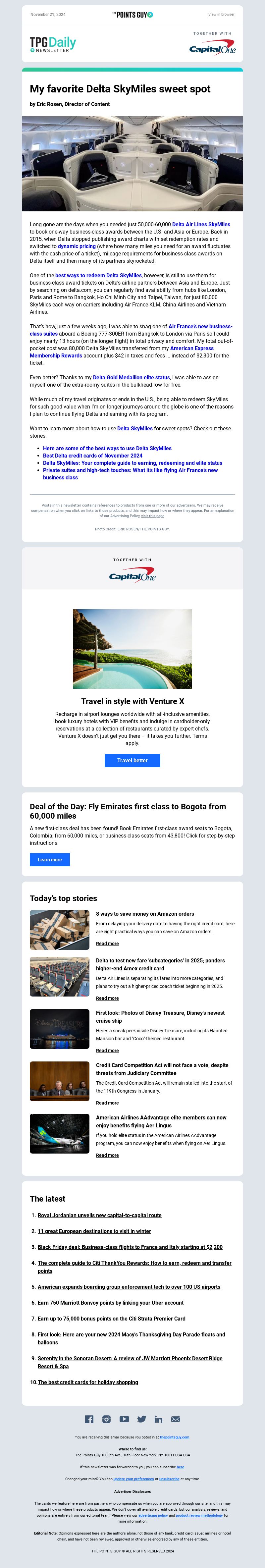Open the Facebook social icon
The height and width of the screenshot is (1568, 265).
(89, 1419)
